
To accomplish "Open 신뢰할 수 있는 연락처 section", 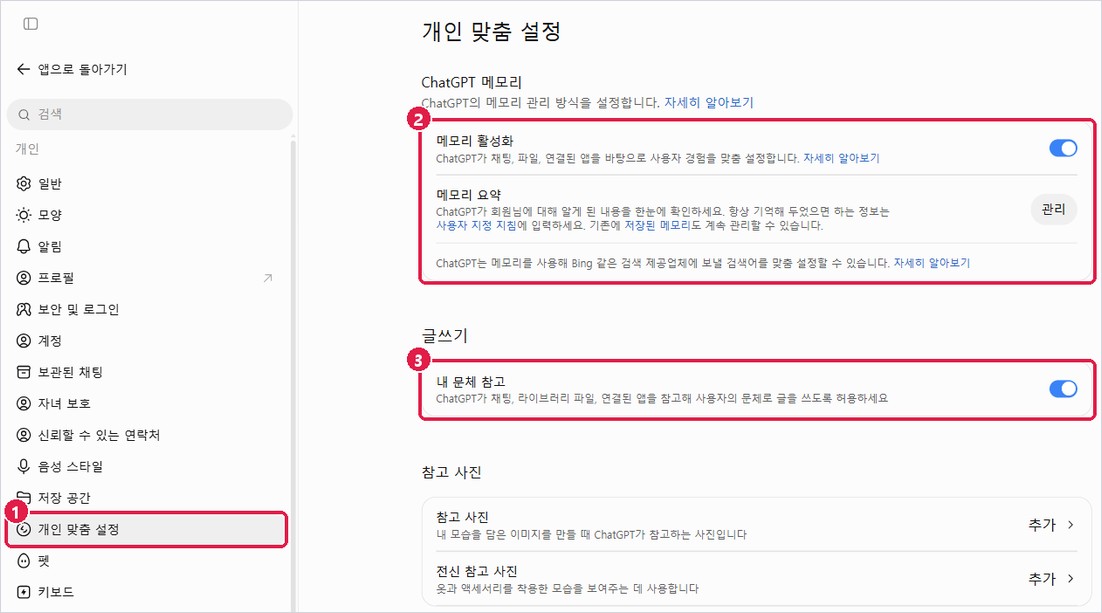I will click(x=148, y=435).
